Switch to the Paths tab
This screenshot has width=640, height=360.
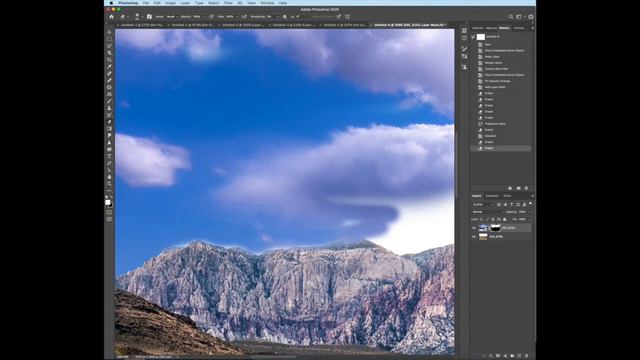tap(507, 196)
